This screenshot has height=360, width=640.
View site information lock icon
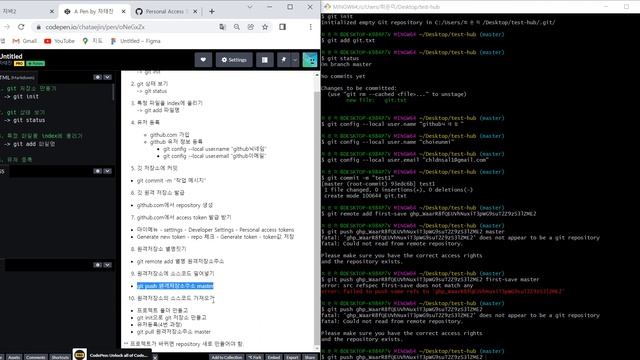pyautogui.click(x=38, y=27)
